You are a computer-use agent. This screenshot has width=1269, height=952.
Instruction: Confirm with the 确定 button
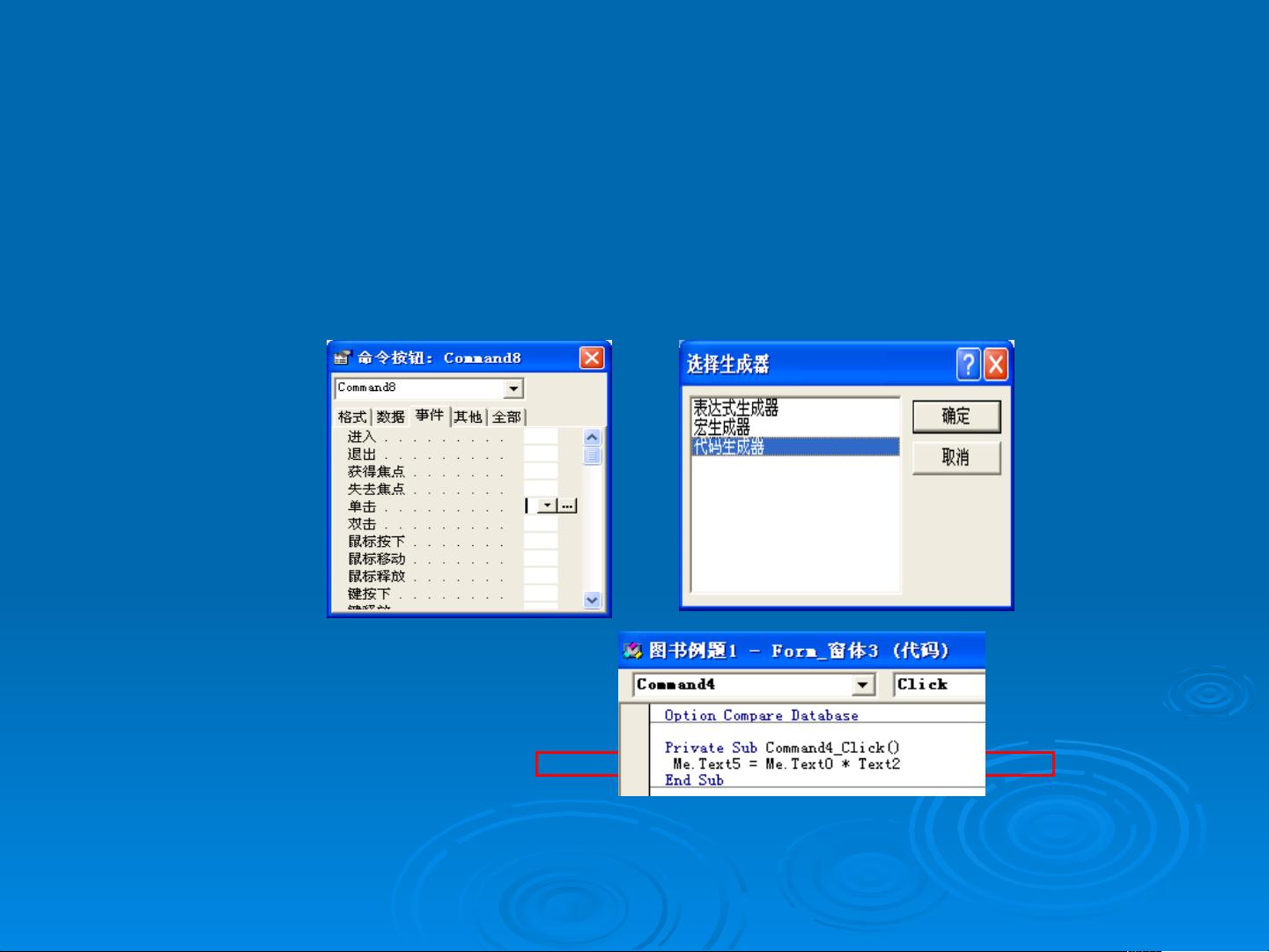coord(956,417)
